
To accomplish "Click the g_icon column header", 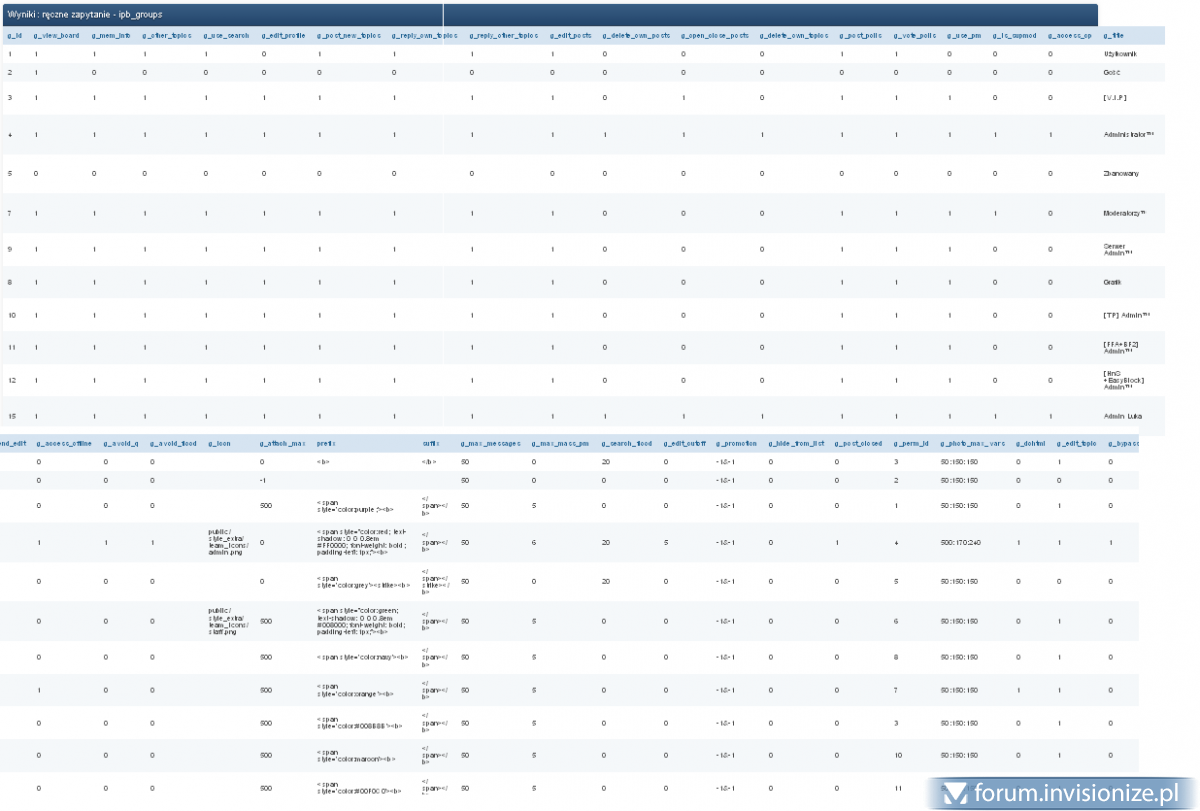I will pos(220,442).
